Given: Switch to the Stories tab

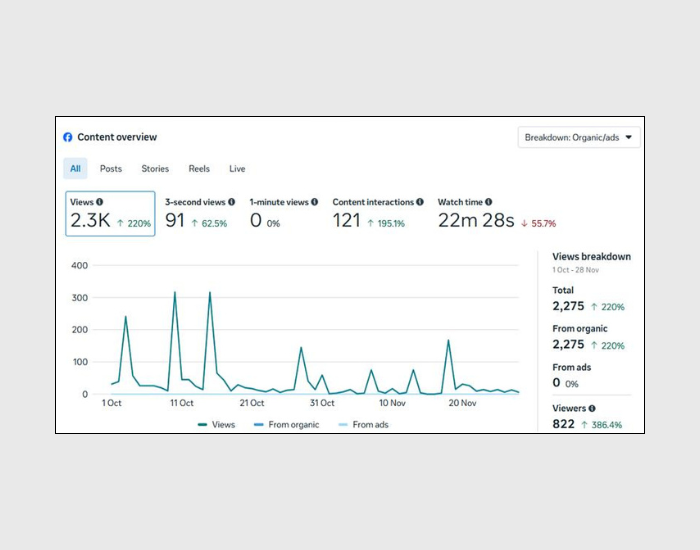Looking at the screenshot, I should (155, 169).
